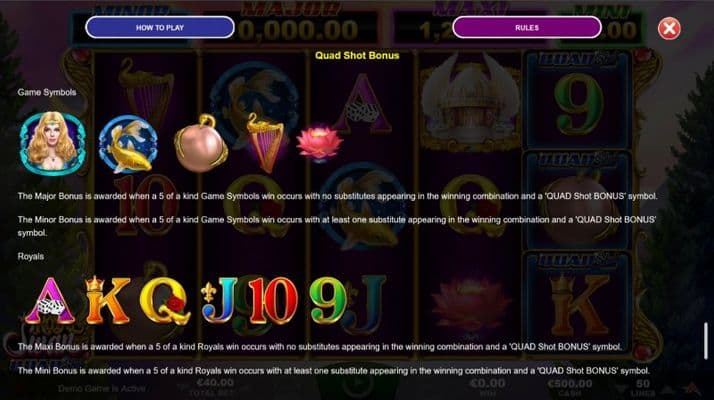Click the blonde lady game symbol

coord(53,144)
